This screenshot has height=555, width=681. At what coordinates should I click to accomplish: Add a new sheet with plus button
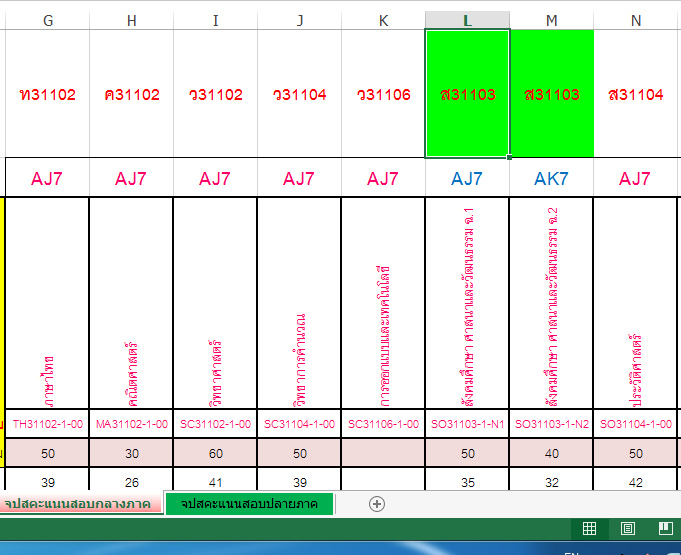tap(376, 503)
